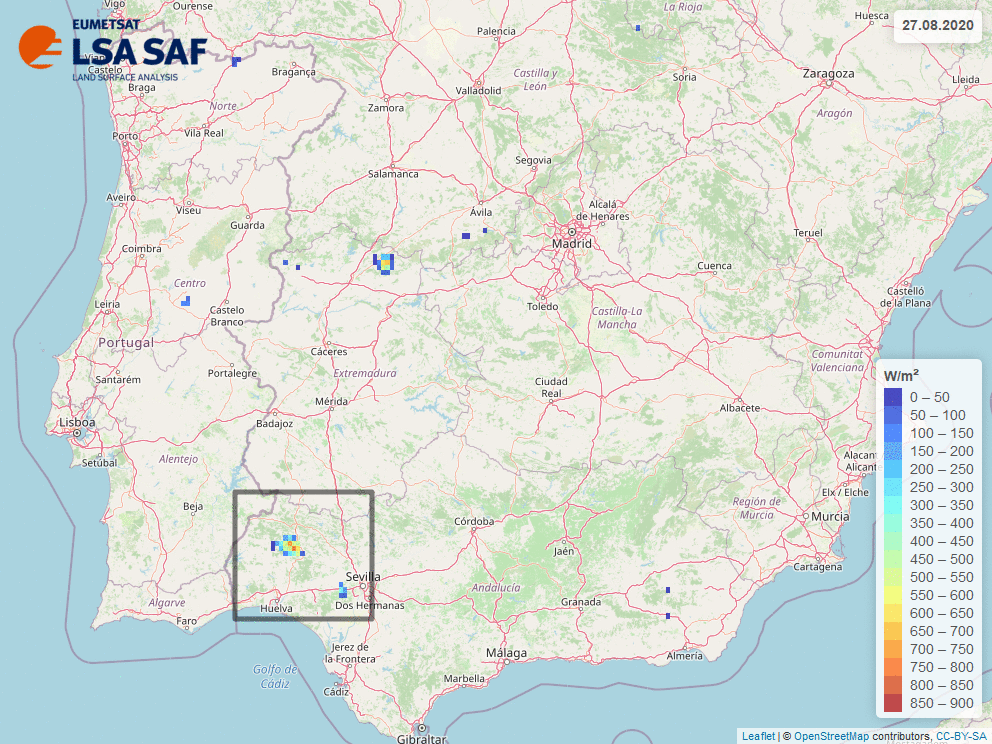Select the blue-yellow pixel cluster south of Salamanca
The image size is (992, 744).
(x=384, y=262)
